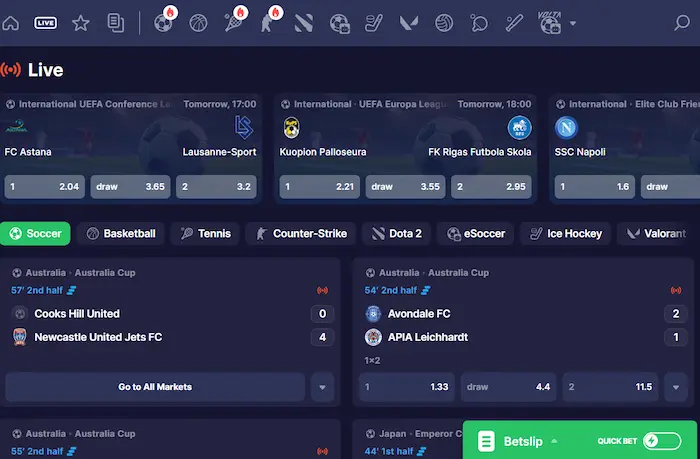This screenshot has width=700, height=459.
Task: Open Avondale FC match live stream icon
Action: [x=676, y=290]
